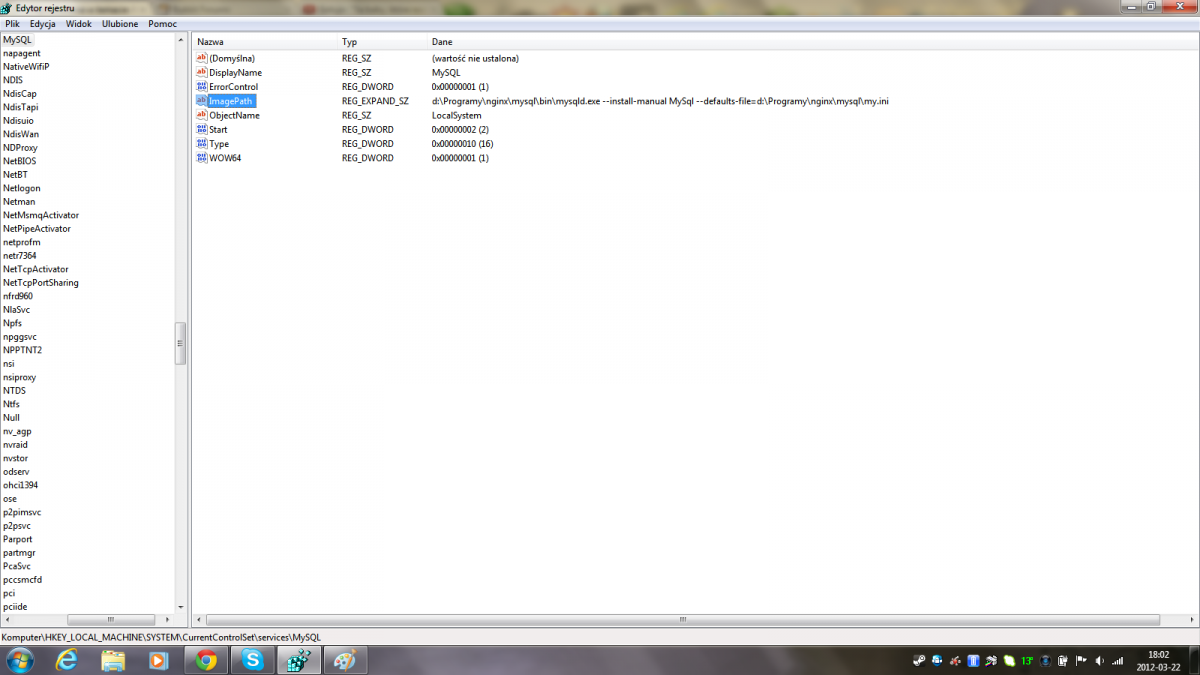The image size is (1200, 675).
Task: Open the Windows Start menu
Action: [19, 660]
